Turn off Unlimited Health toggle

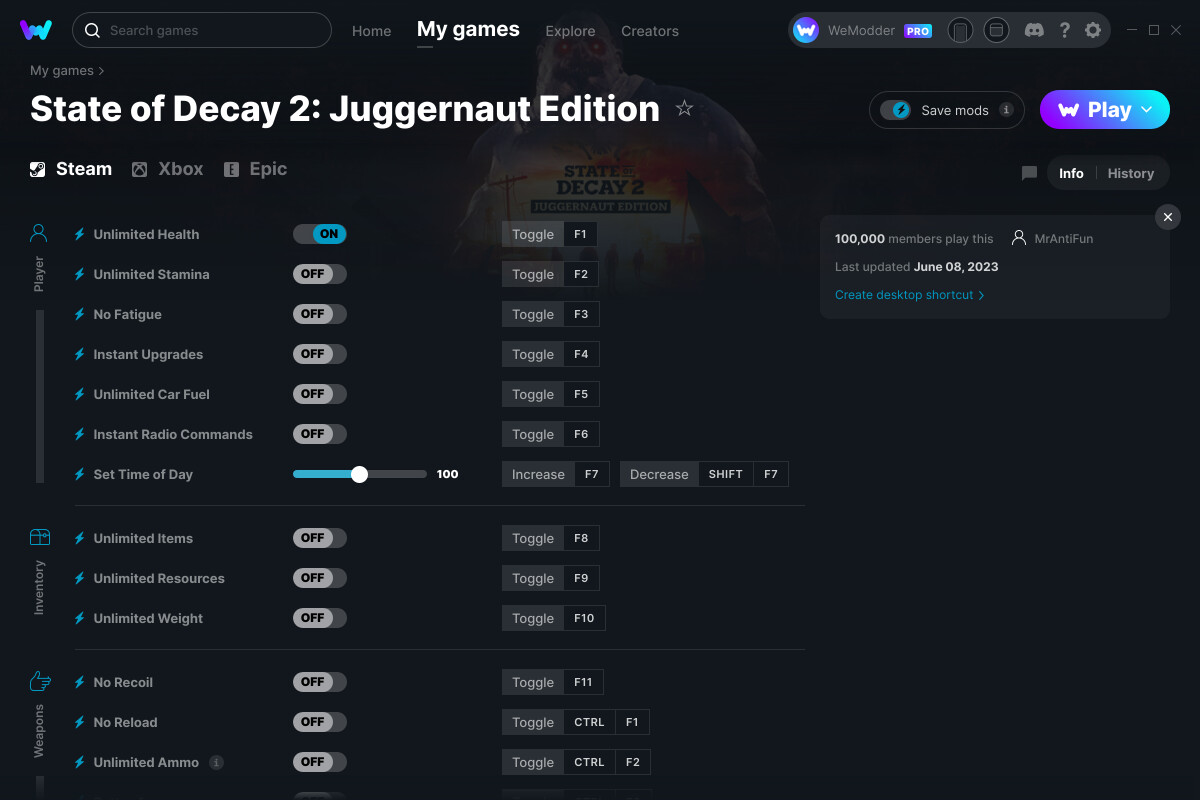pos(320,234)
